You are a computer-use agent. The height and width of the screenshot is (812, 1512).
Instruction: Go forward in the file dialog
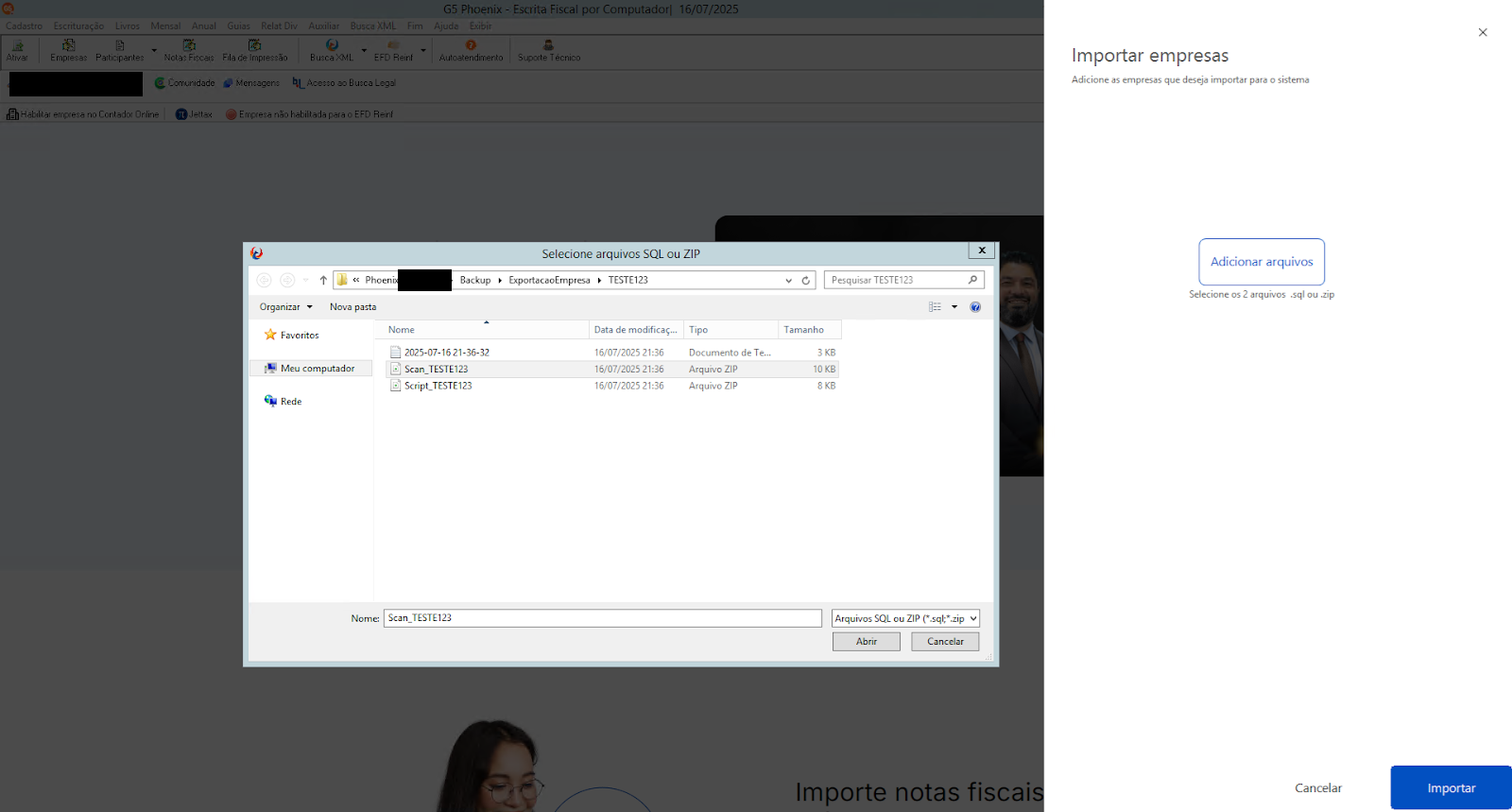point(287,280)
